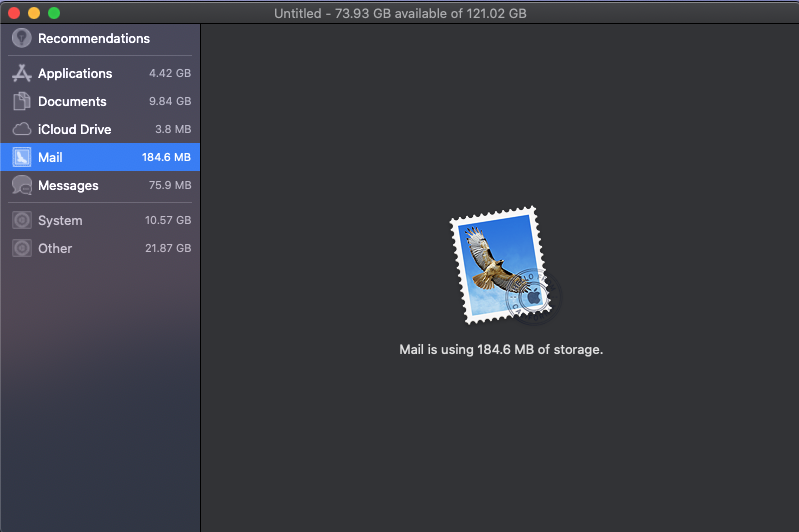
Task: Click the 9.84 GB size value
Action: [x=170, y=101]
